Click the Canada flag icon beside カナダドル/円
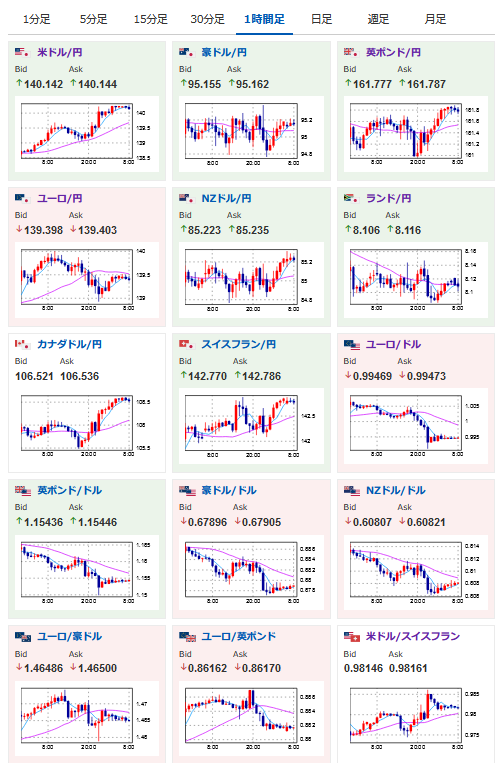Image resolution: width=497 pixels, height=763 pixels. tap(22, 344)
